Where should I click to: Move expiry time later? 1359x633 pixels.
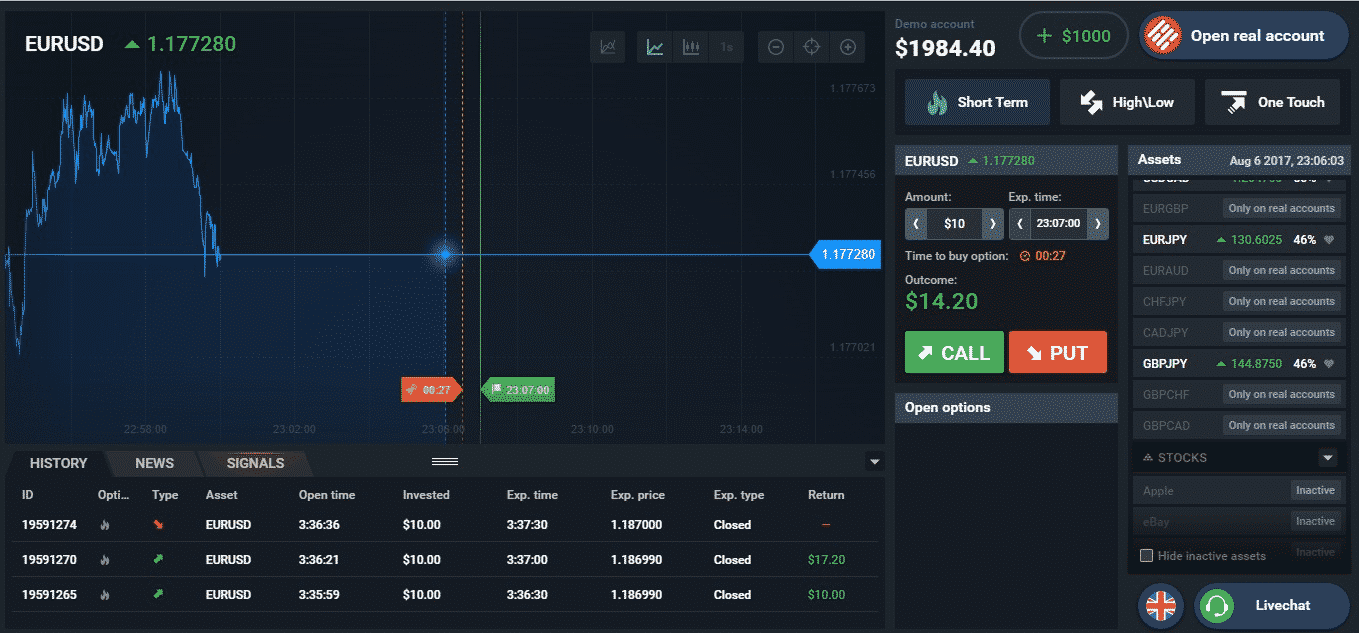coord(1097,224)
